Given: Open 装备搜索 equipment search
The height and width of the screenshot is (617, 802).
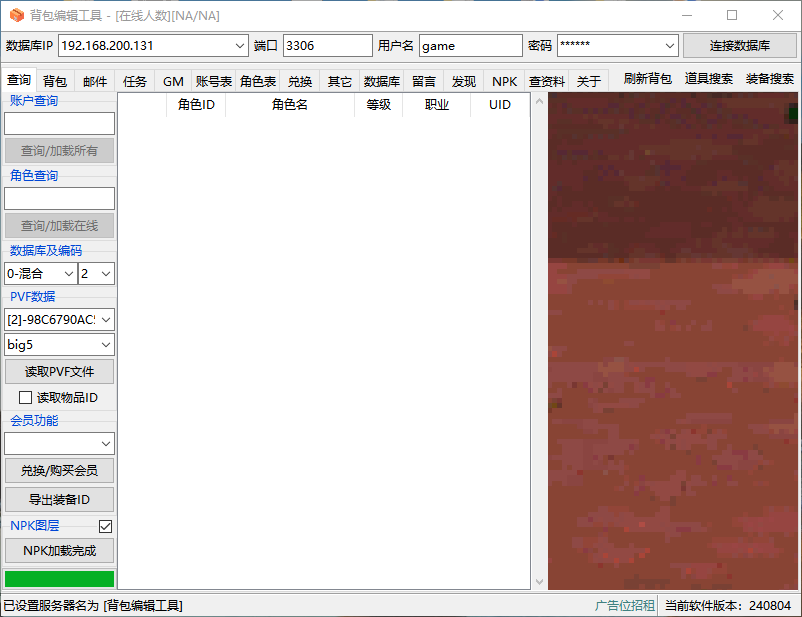Looking at the screenshot, I should tap(772, 80).
